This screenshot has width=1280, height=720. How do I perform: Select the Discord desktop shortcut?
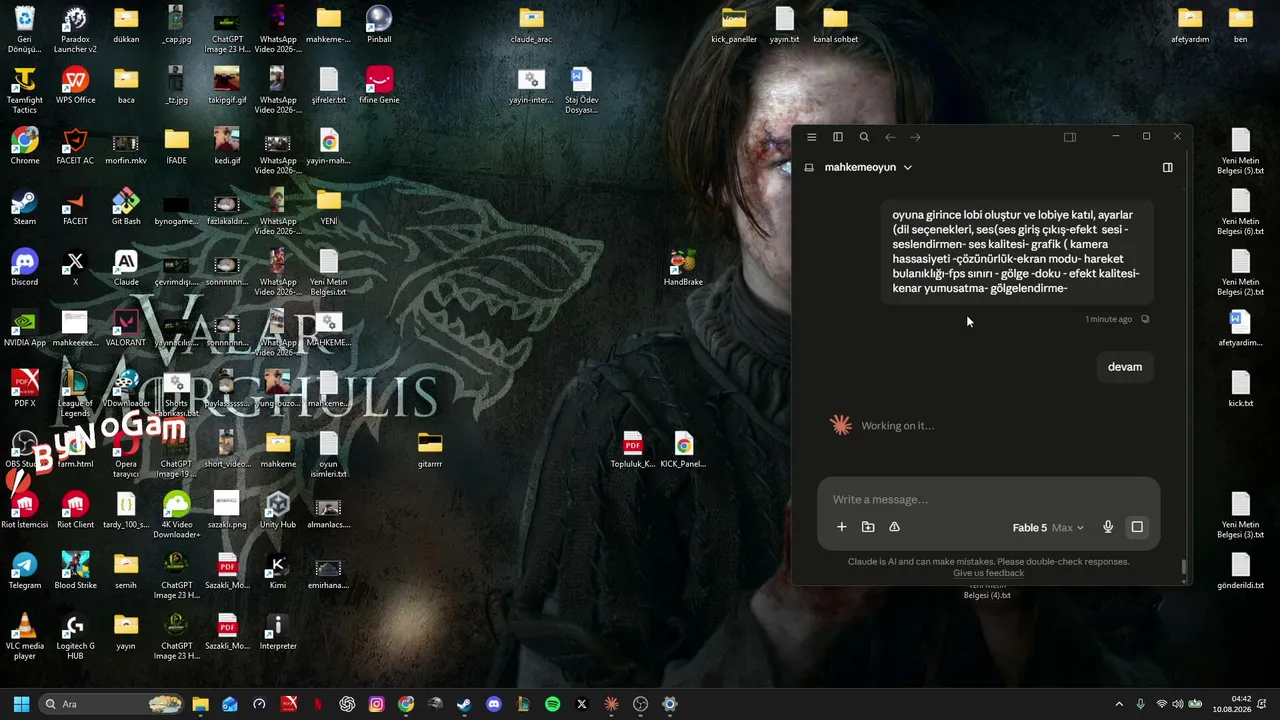tap(25, 268)
